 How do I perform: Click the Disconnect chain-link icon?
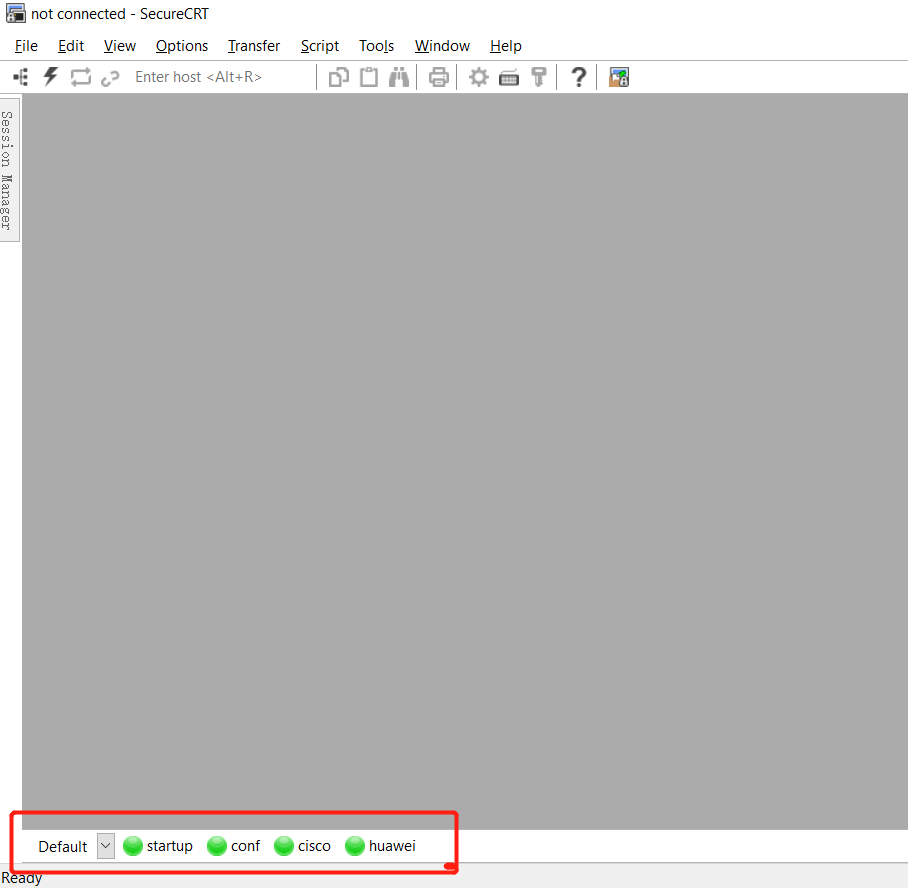[110, 78]
